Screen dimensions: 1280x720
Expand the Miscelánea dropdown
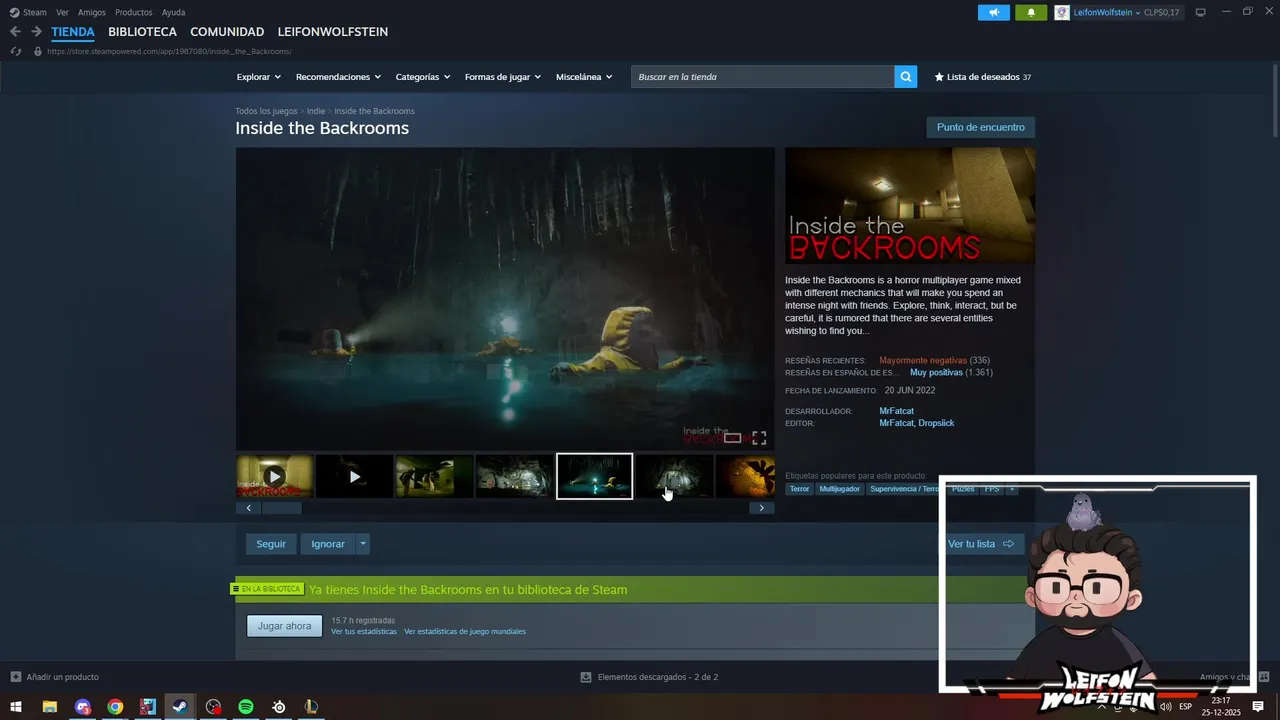(x=584, y=77)
